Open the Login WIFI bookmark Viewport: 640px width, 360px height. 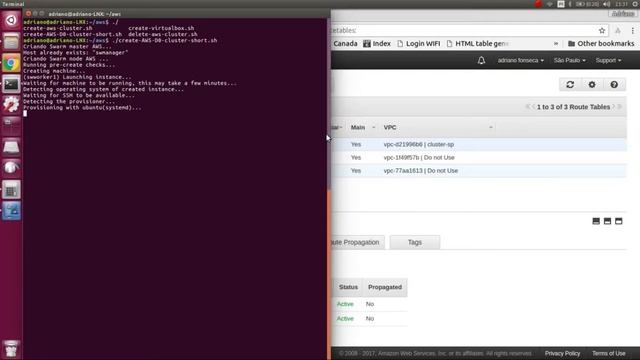(x=418, y=44)
